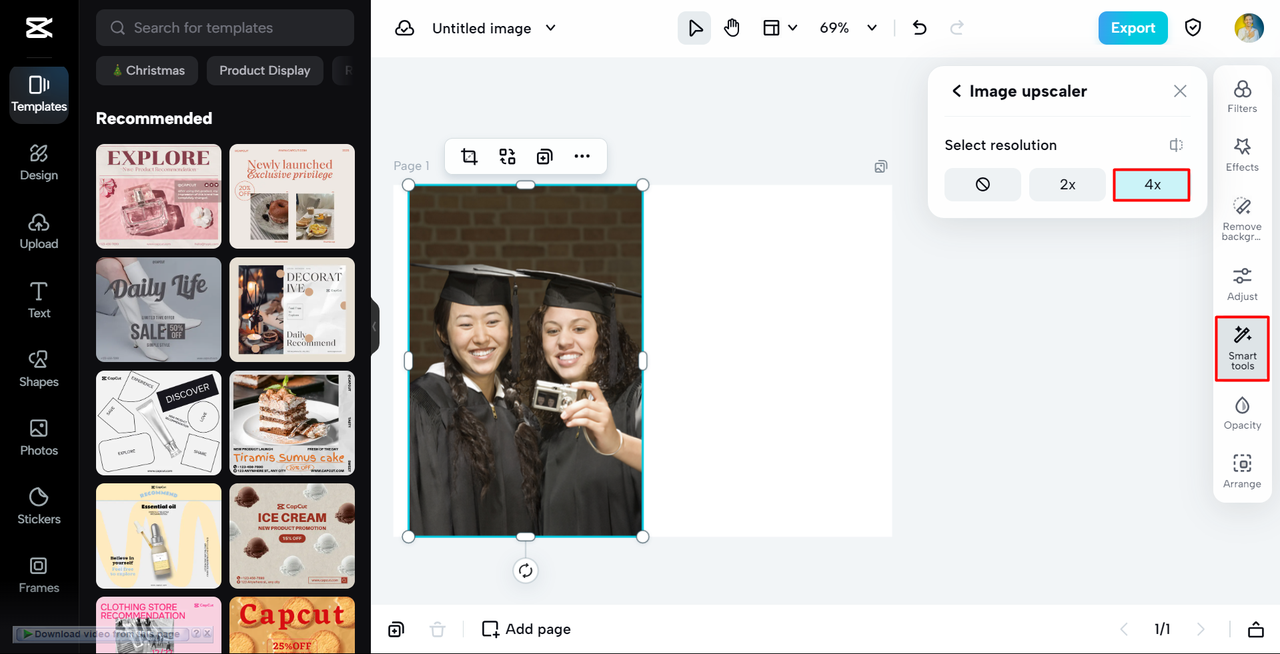This screenshot has width=1280, height=654.
Task: Open the more options ellipsis menu
Action: coord(582,156)
